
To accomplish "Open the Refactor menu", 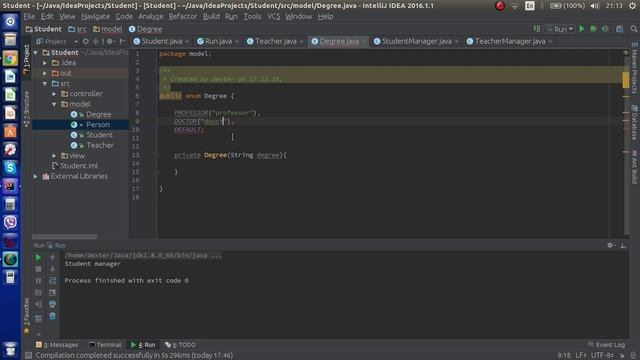I will click(183, 17).
